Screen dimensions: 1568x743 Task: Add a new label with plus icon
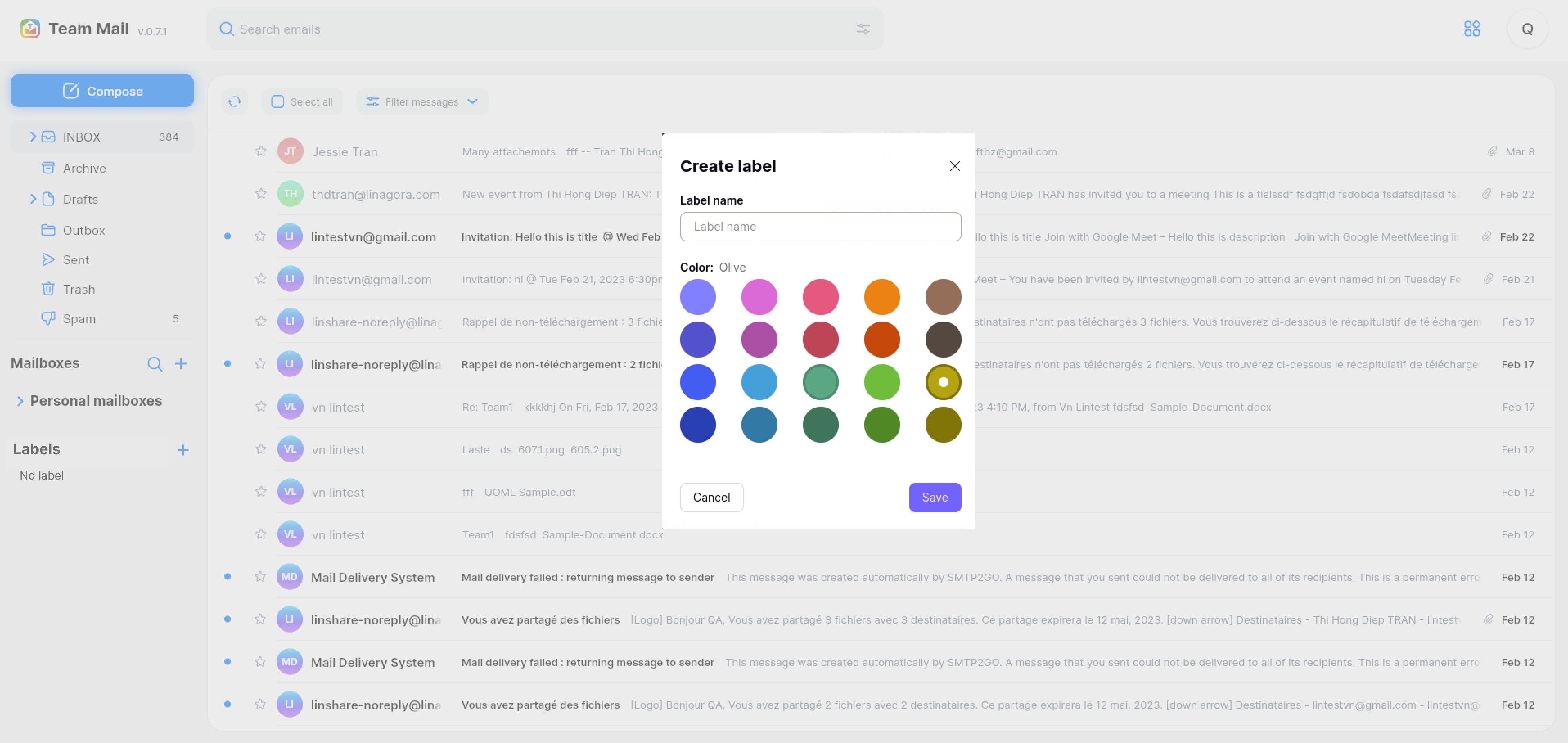(x=183, y=450)
